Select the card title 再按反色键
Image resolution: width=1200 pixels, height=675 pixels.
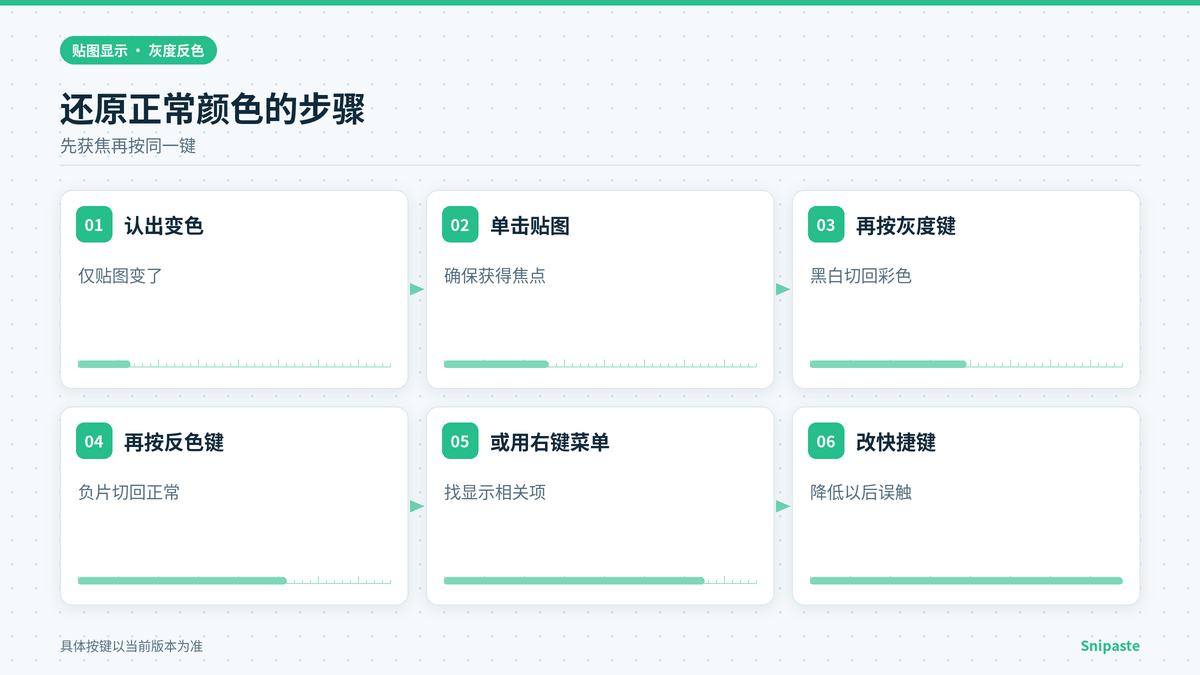174,442
